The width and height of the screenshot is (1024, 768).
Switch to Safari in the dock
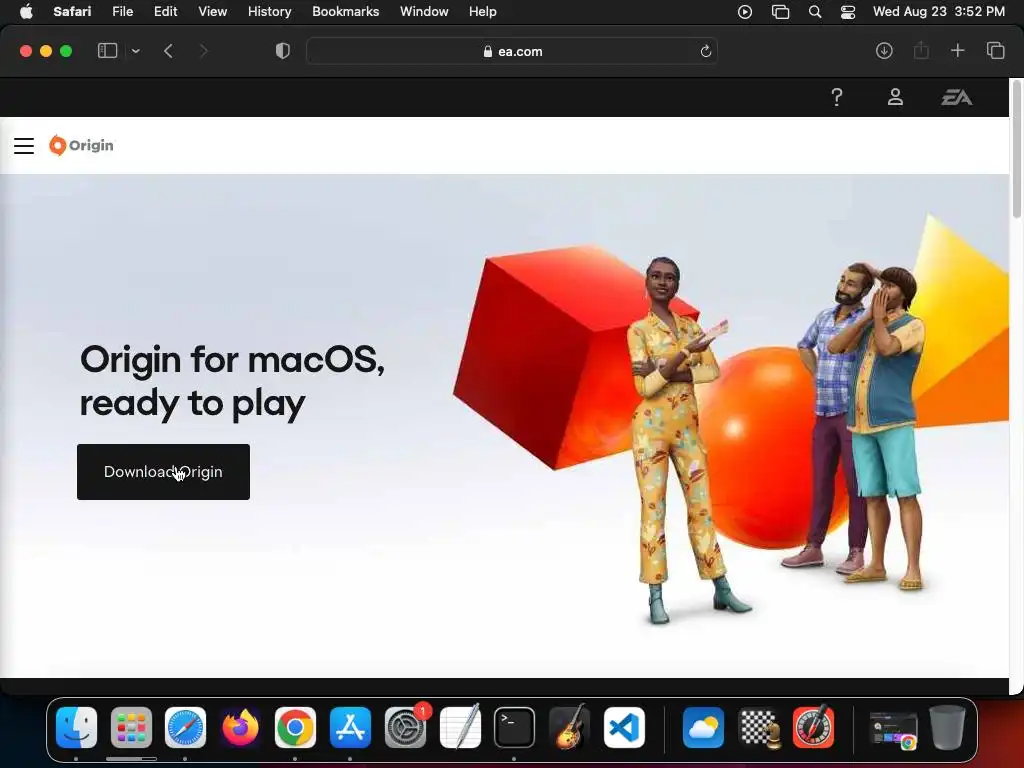pos(185,728)
